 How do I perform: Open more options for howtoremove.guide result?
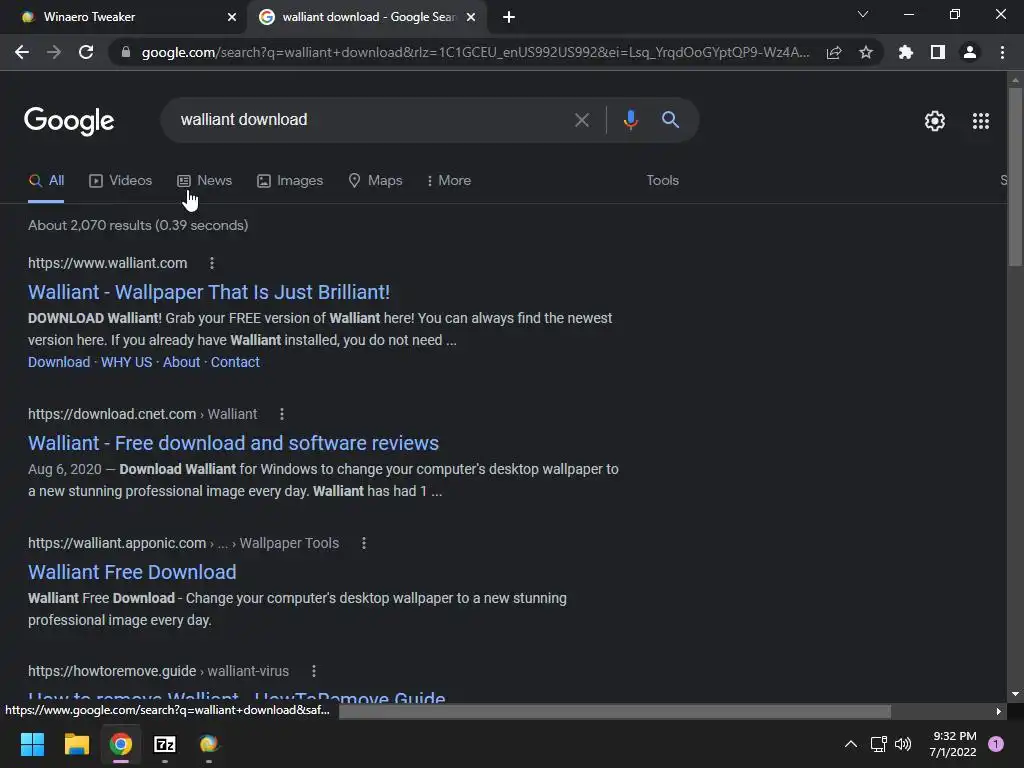click(x=314, y=671)
